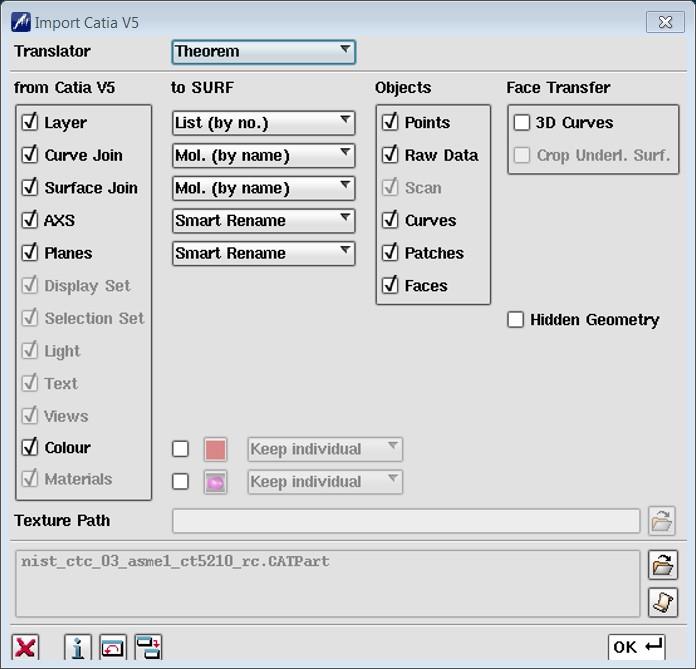Open the info help icon
Viewport: 696px width, 669px height.
coord(78,647)
